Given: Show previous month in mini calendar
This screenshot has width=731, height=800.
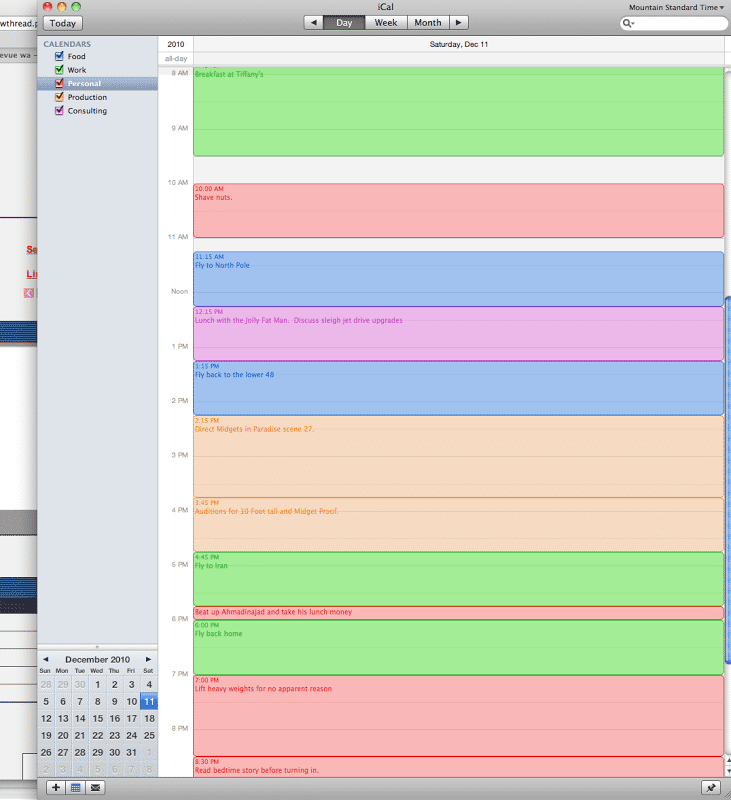Looking at the screenshot, I should [45, 659].
